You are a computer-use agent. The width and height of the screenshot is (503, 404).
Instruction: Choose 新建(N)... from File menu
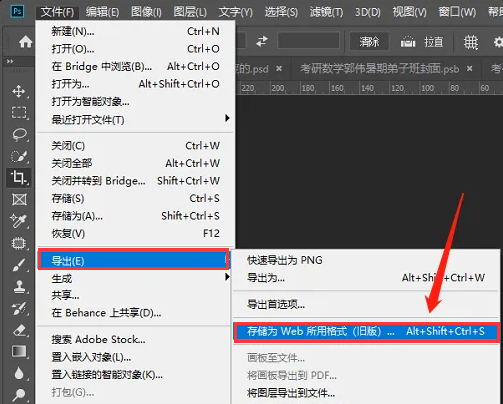pyautogui.click(x=136, y=31)
